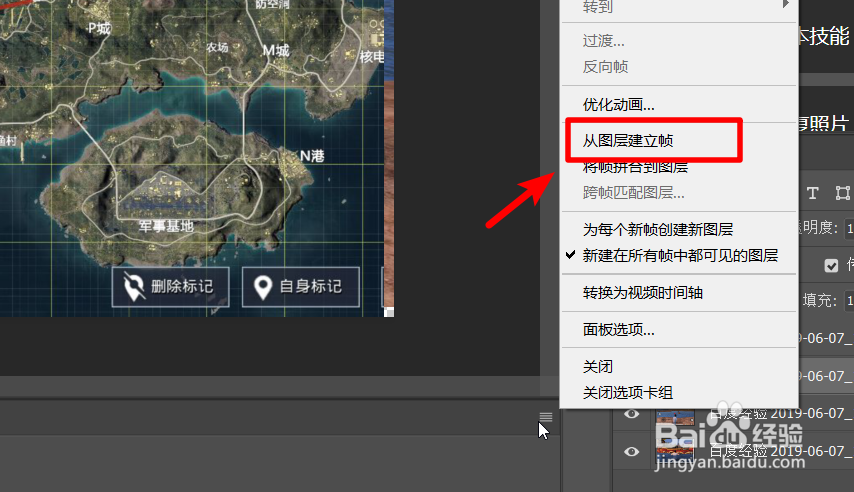The width and height of the screenshot is (854, 492).
Task: Click the 自身标记 button on the map
Action: (x=301, y=287)
